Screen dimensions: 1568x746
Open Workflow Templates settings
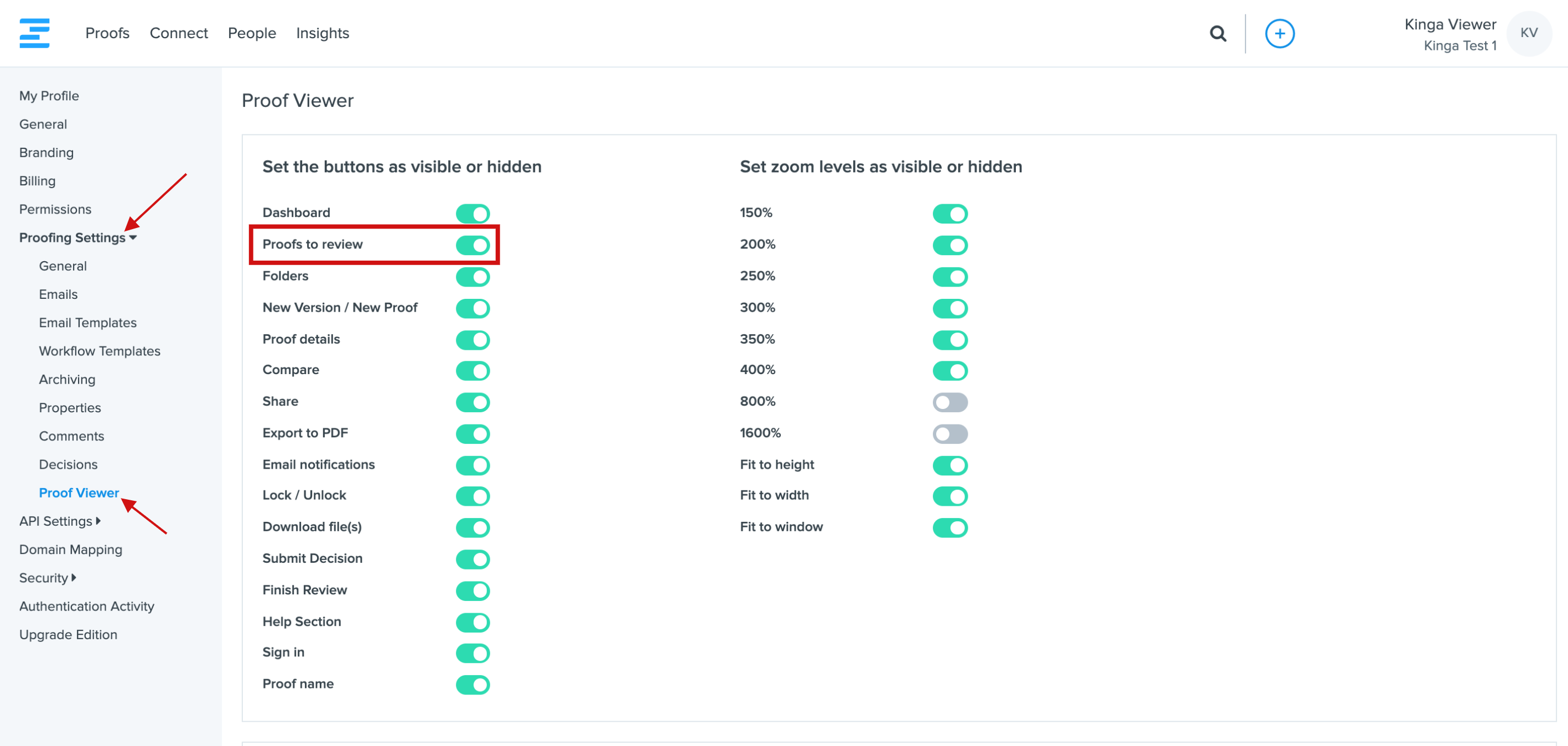[99, 351]
